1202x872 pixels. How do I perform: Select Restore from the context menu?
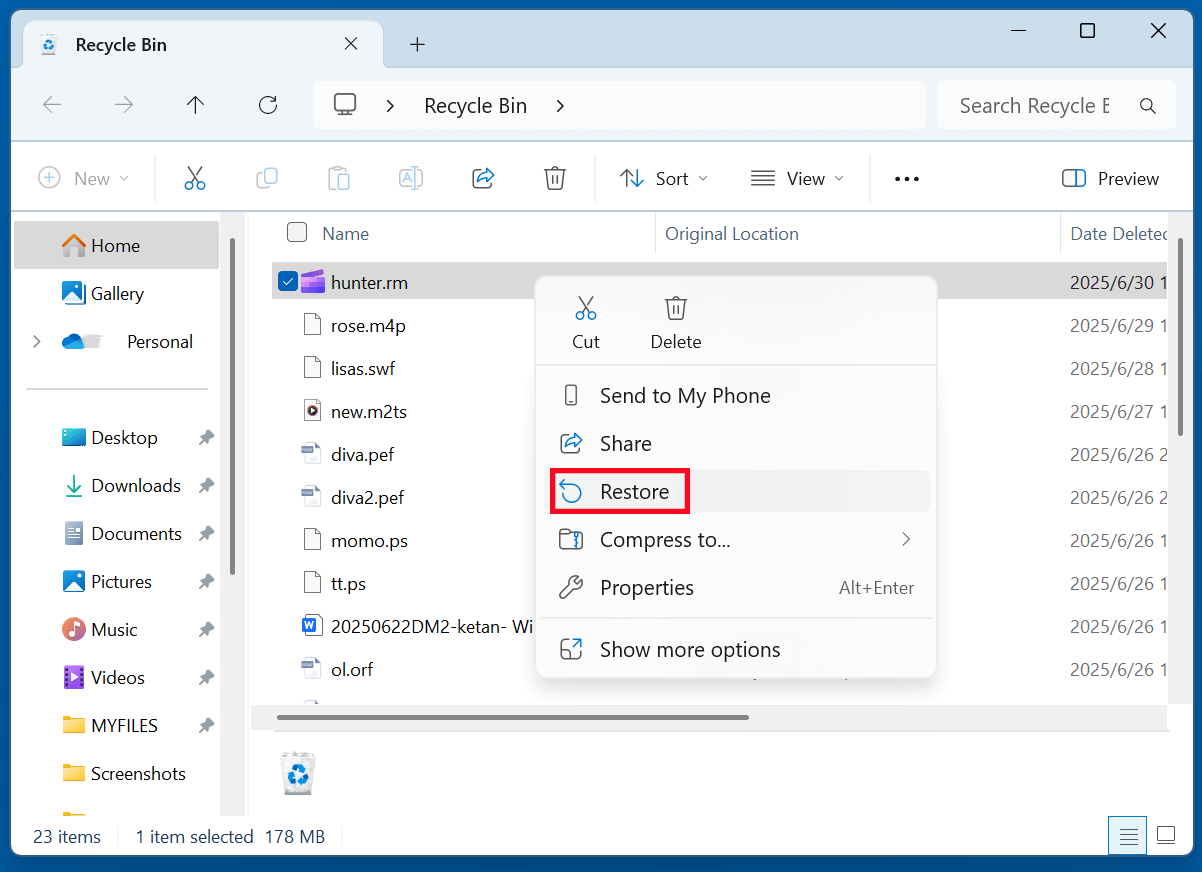coord(634,491)
